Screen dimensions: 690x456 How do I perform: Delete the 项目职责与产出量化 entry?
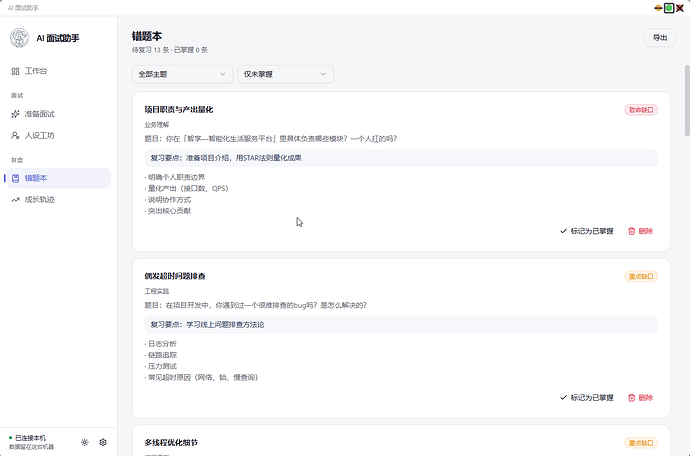tap(640, 231)
